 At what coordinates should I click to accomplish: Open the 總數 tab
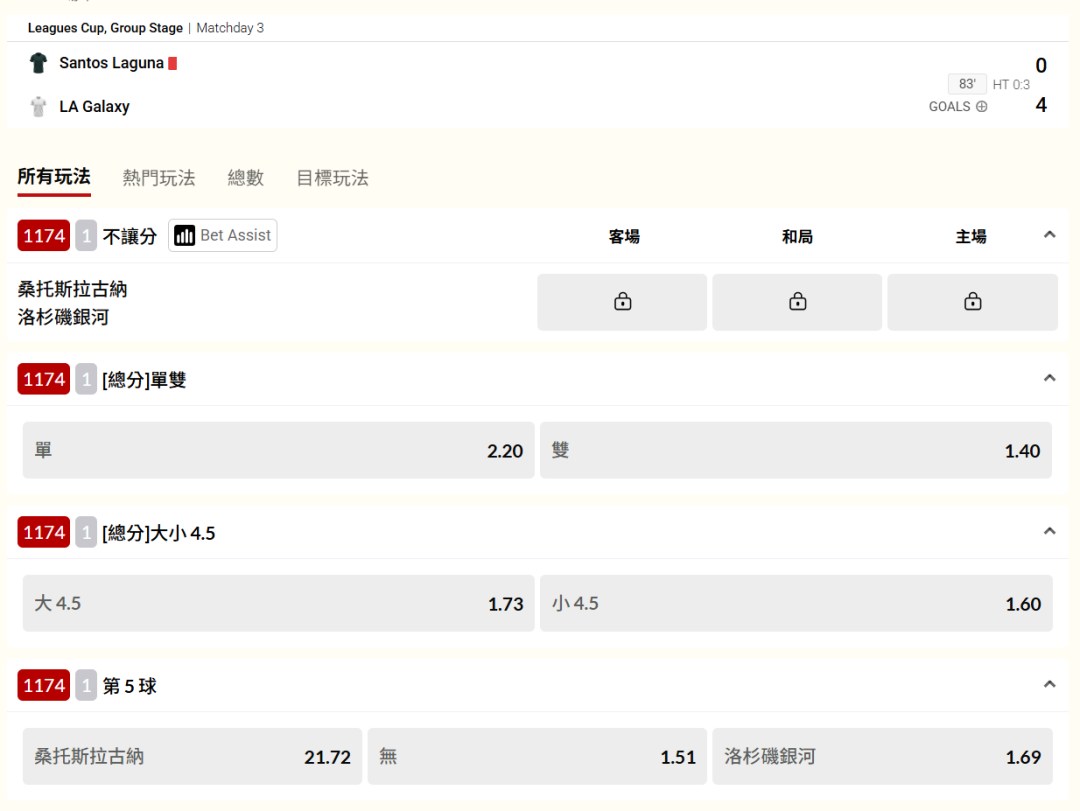click(x=246, y=178)
